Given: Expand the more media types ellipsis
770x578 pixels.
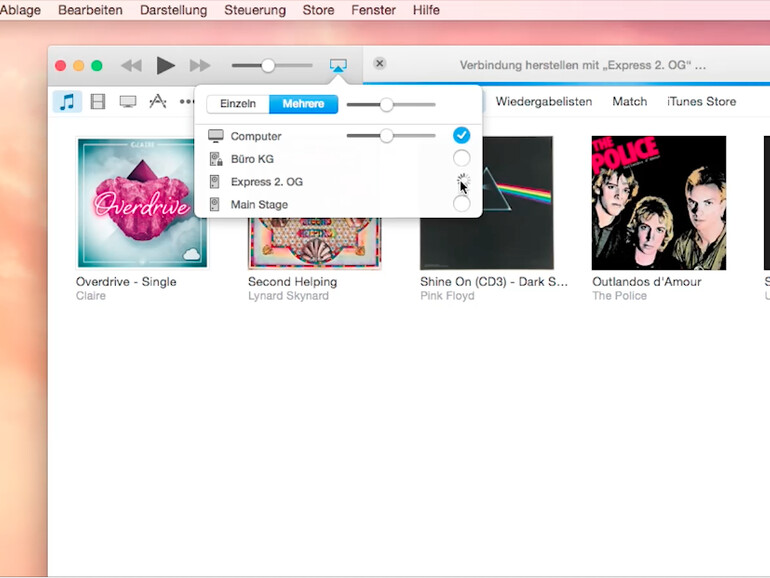Looking at the screenshot, I should (x=186, y=101).
